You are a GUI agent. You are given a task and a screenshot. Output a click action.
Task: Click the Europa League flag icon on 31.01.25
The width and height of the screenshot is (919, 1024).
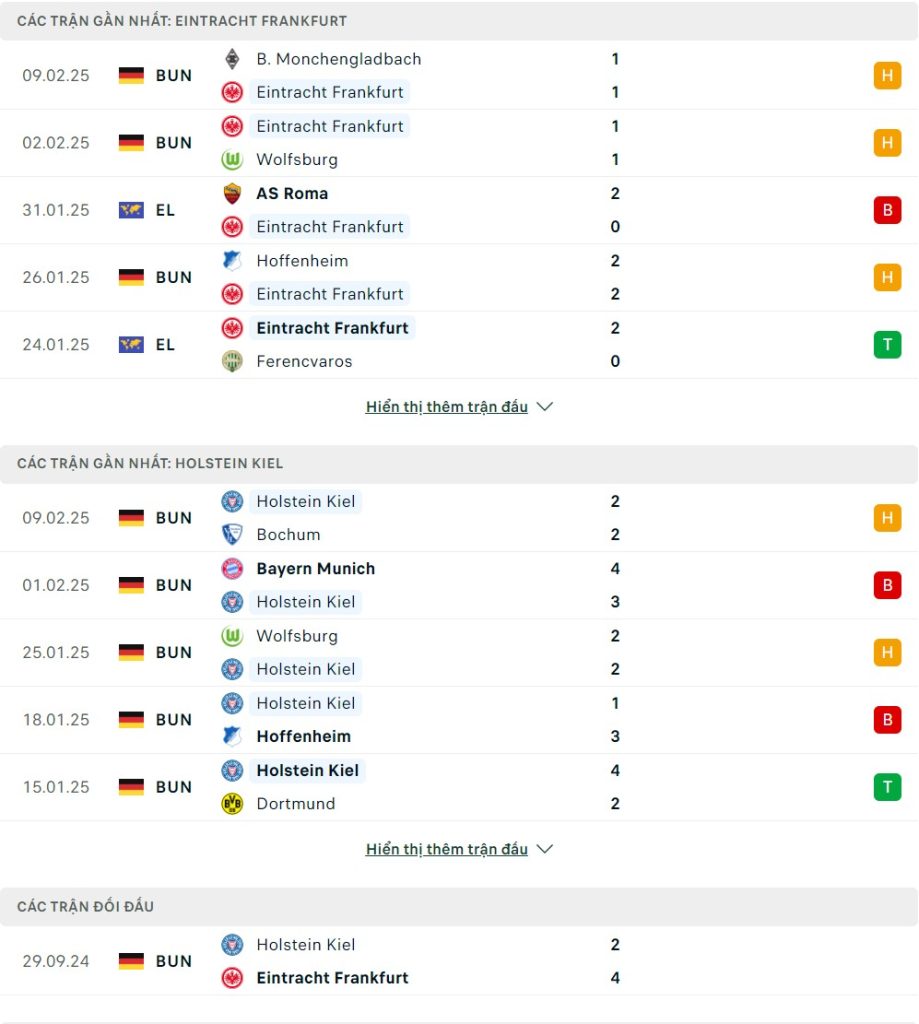coord(131,210)
